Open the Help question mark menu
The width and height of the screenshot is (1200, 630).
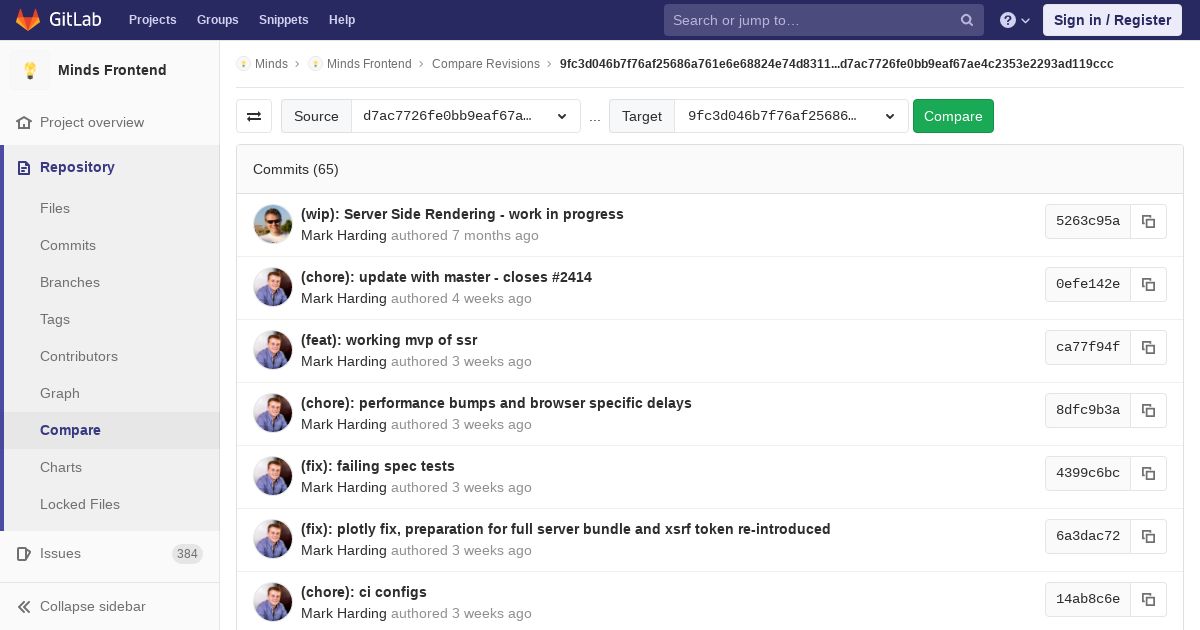coord(1014,20)
